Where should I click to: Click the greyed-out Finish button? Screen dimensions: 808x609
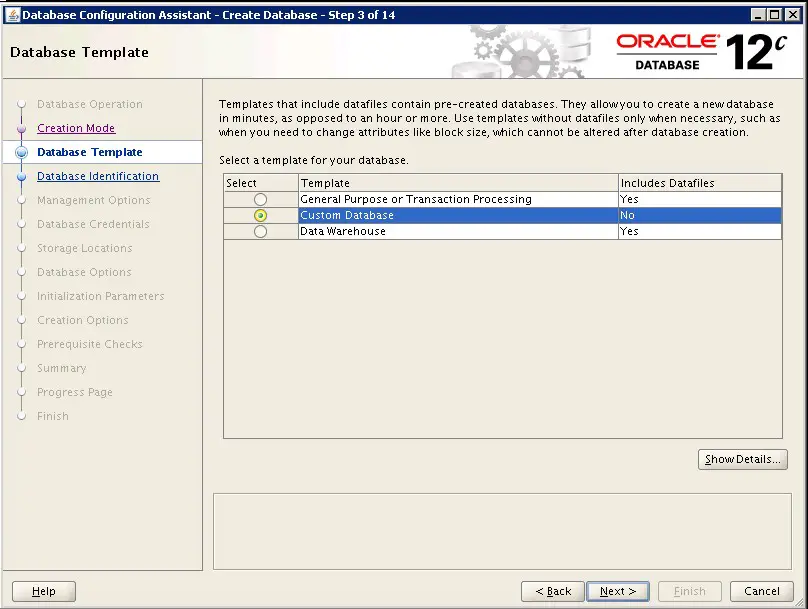pos(689,591)
